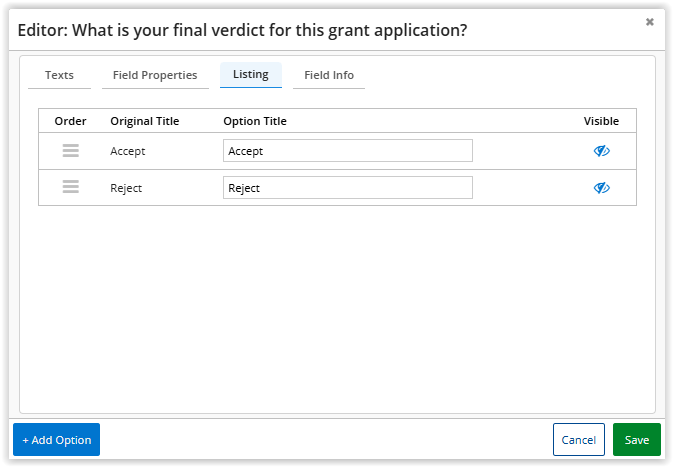Cancel the editor changes
Viewport: 673px width, 467px height.
[x=579, y=440]
